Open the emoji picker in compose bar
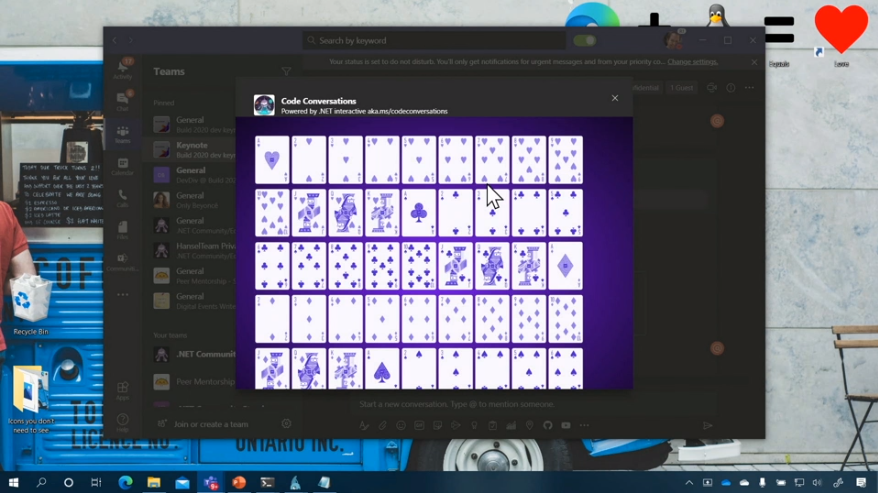 coord(401,426)
